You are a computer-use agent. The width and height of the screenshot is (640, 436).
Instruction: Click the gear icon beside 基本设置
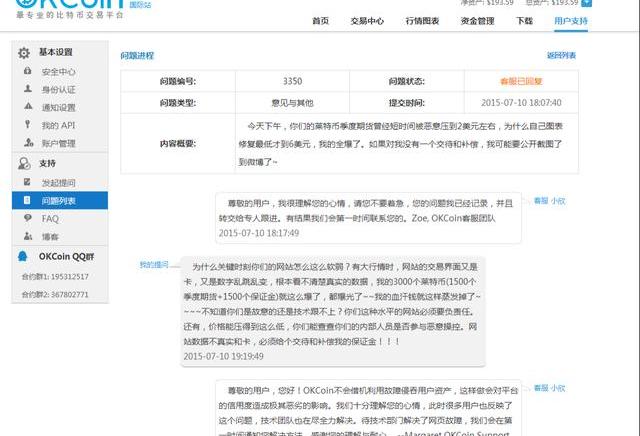24,52
